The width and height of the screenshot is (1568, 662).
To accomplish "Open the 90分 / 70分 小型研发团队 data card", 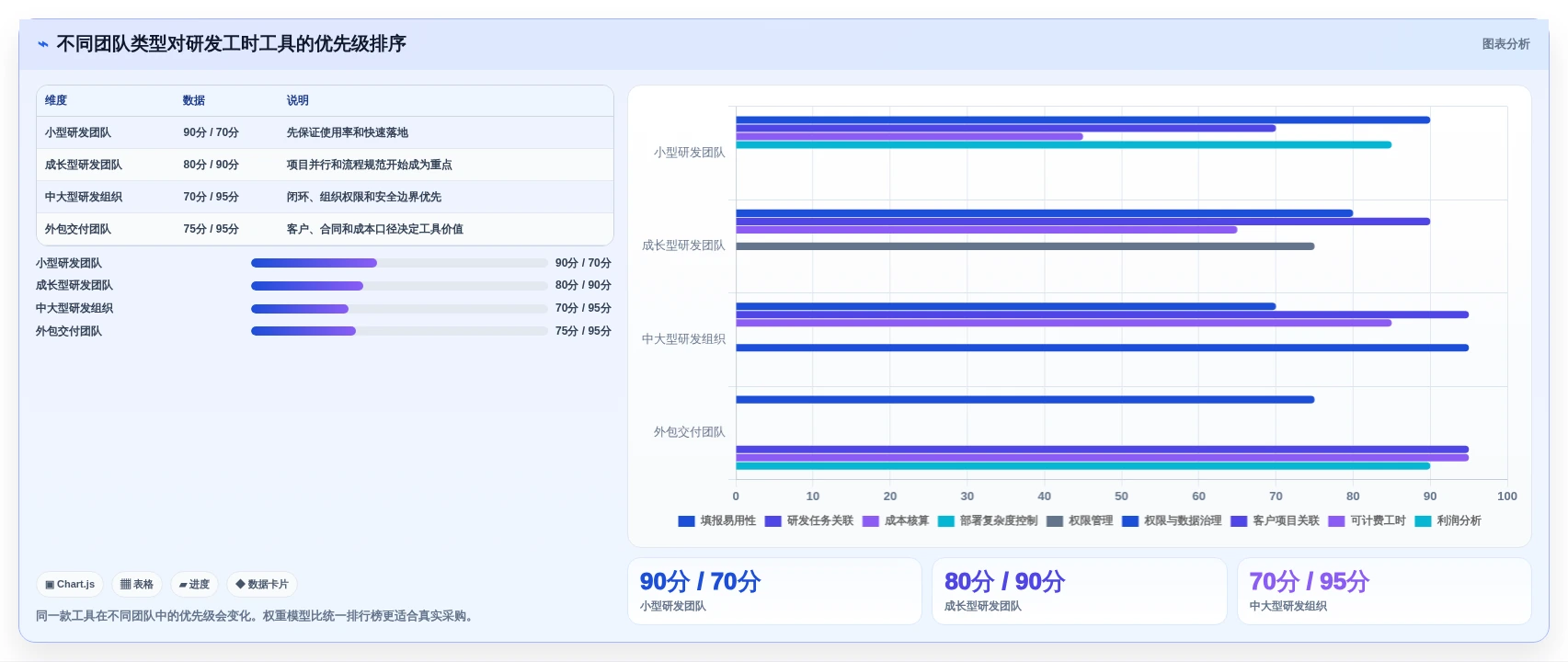I will pyautogui.click(x=774, y=591).
